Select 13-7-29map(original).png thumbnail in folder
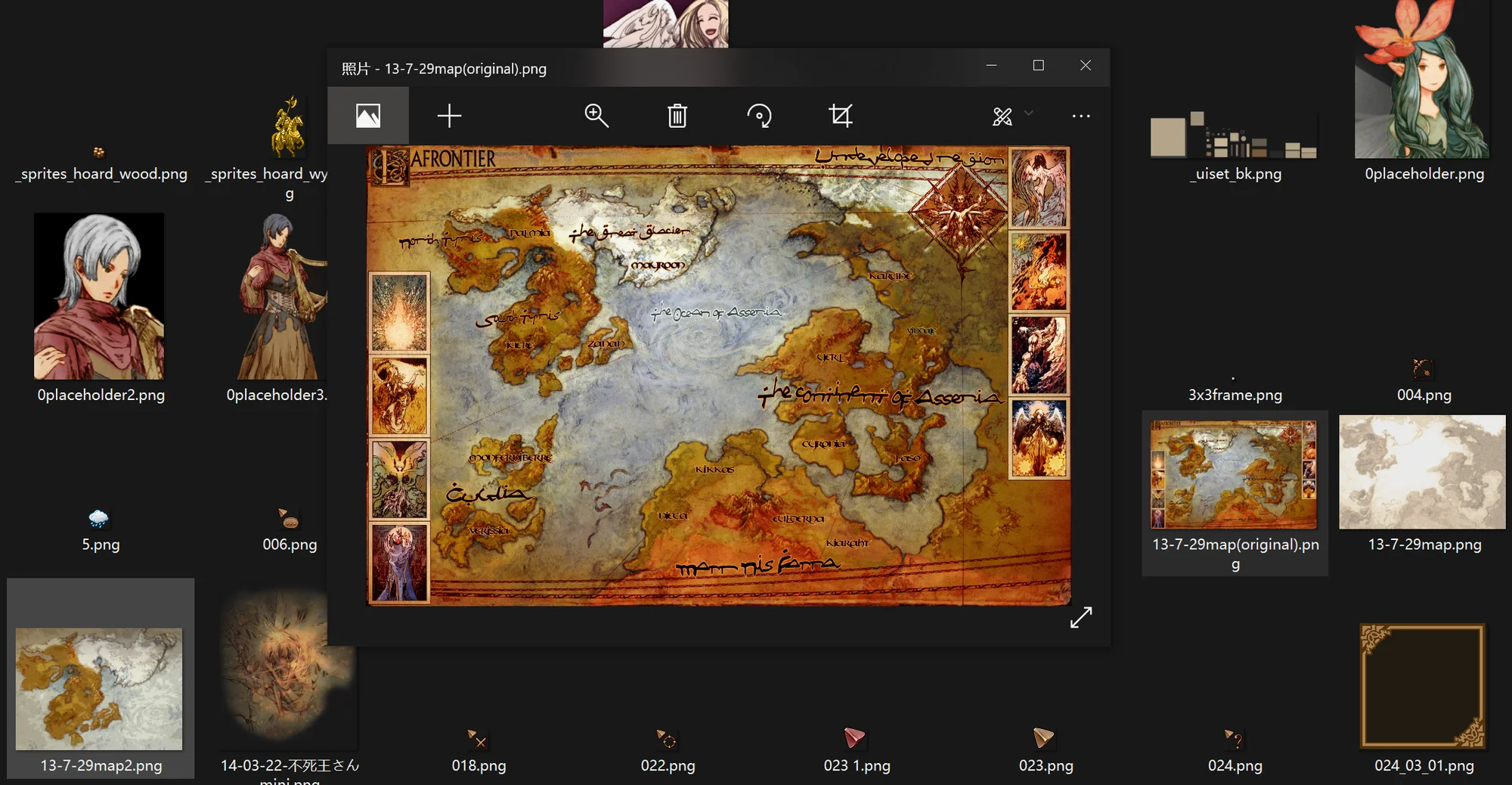 1234,474
